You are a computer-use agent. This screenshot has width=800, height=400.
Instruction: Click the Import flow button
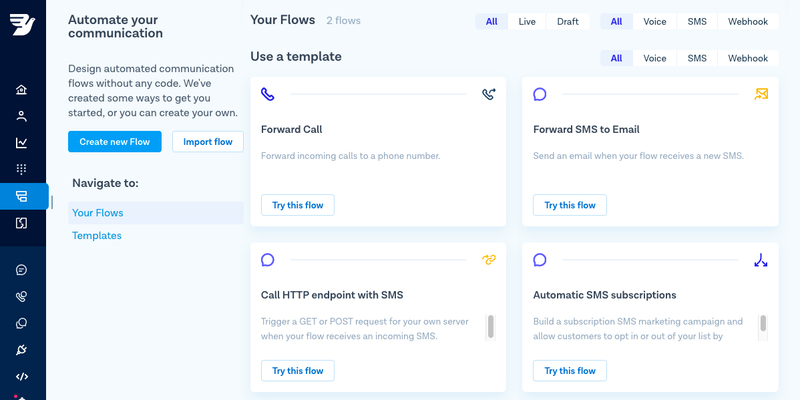[x=208, y=142]
